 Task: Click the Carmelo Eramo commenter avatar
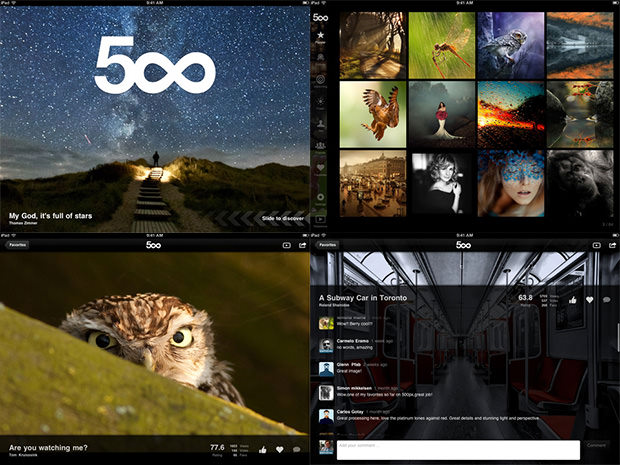coord(326,345)
